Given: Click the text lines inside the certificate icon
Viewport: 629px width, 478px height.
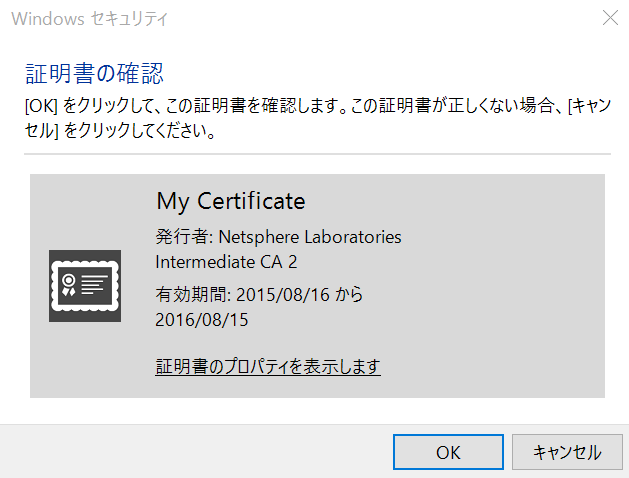Looking at the screenshot, I should pos(95,285).
